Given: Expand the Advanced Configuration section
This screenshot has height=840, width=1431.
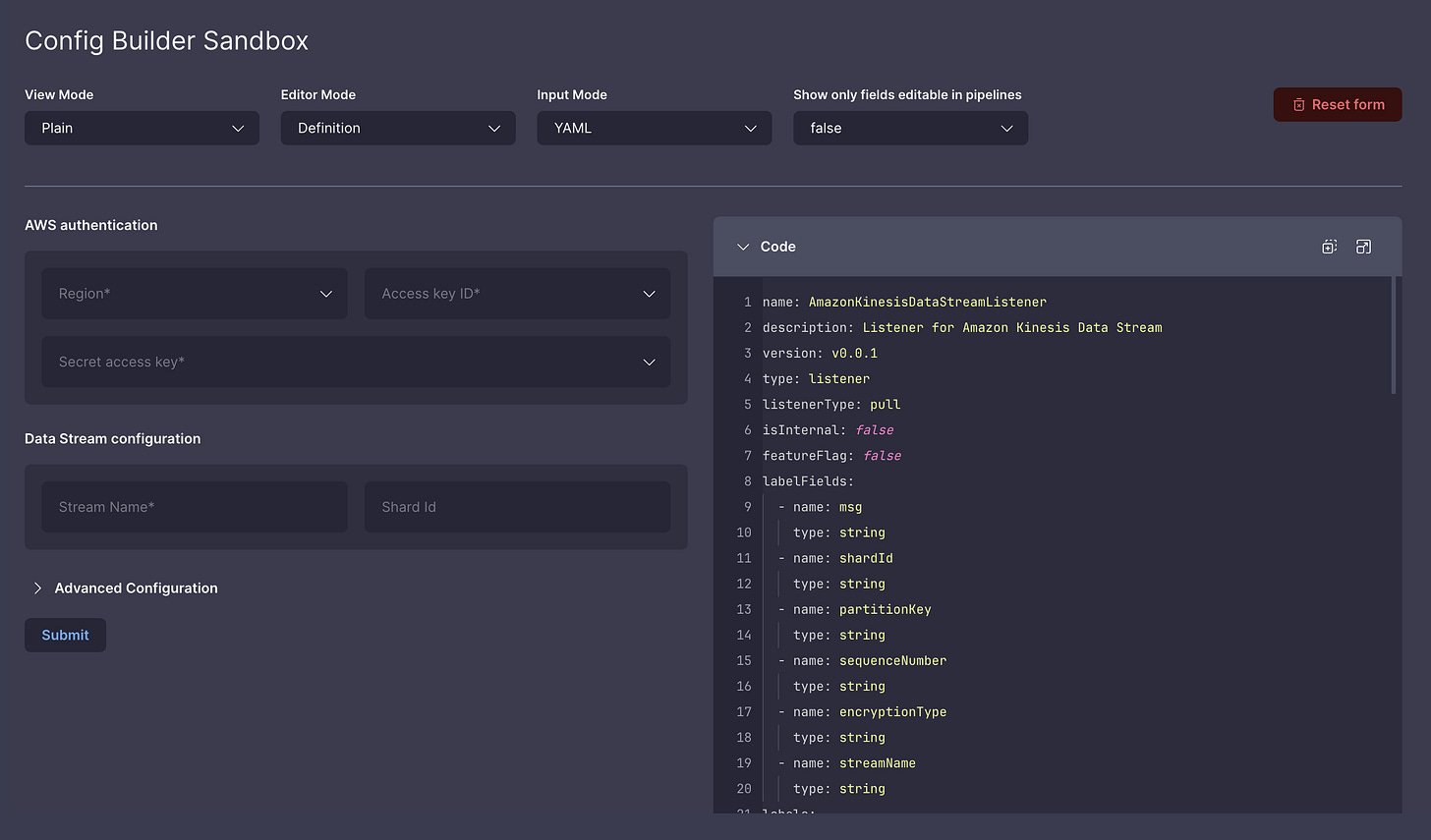Looking at the screenshot, I should 126,588.
